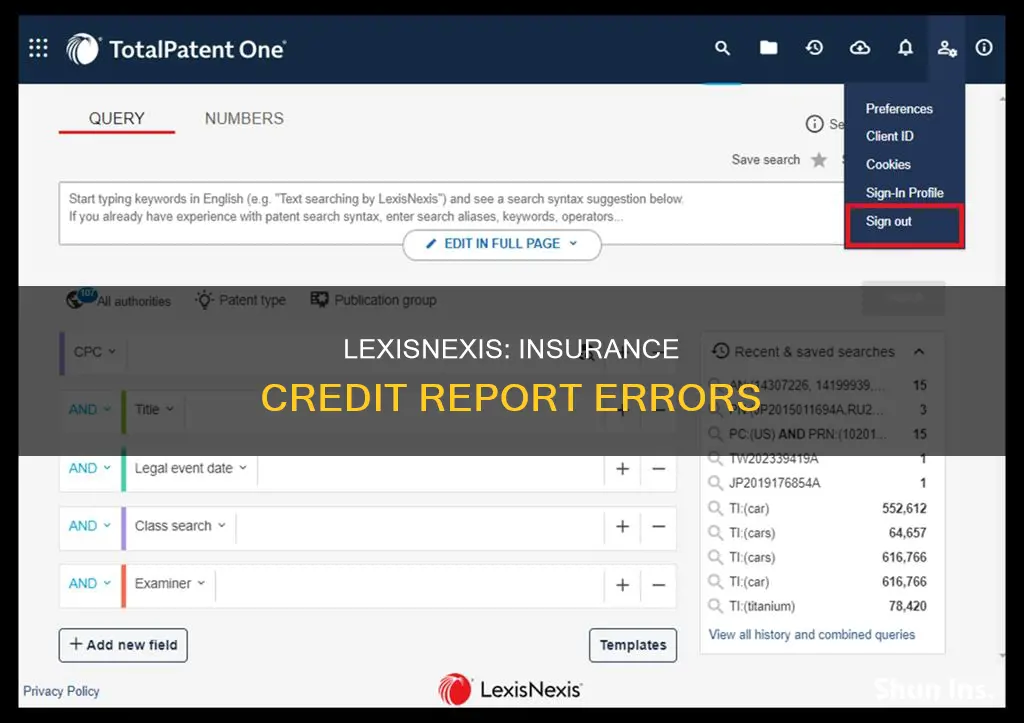Open the Privacy Policy link
The height and width of the screenshot is (723, 1024).
(61, 691)
